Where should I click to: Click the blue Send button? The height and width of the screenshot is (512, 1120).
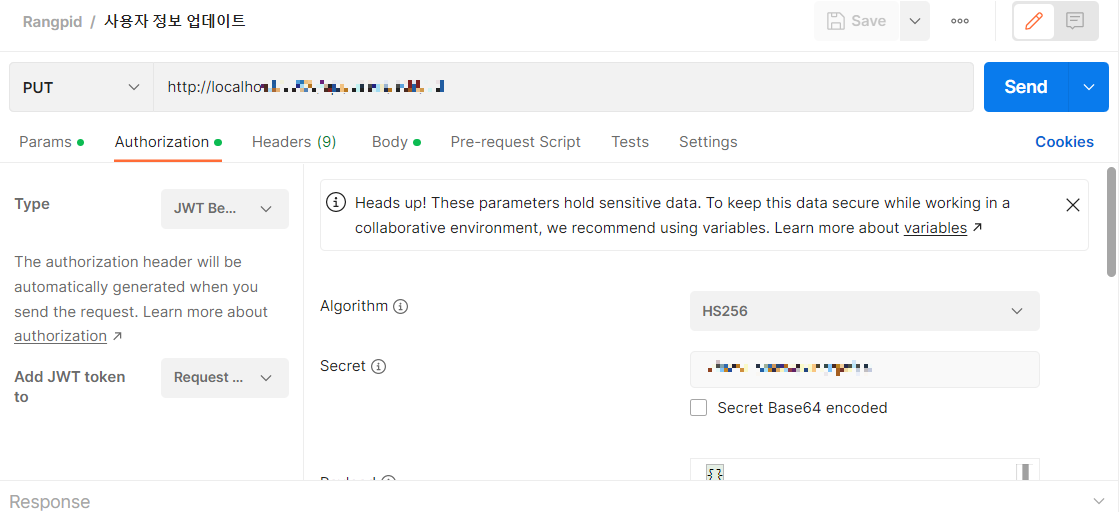(x=1026, y=87)
